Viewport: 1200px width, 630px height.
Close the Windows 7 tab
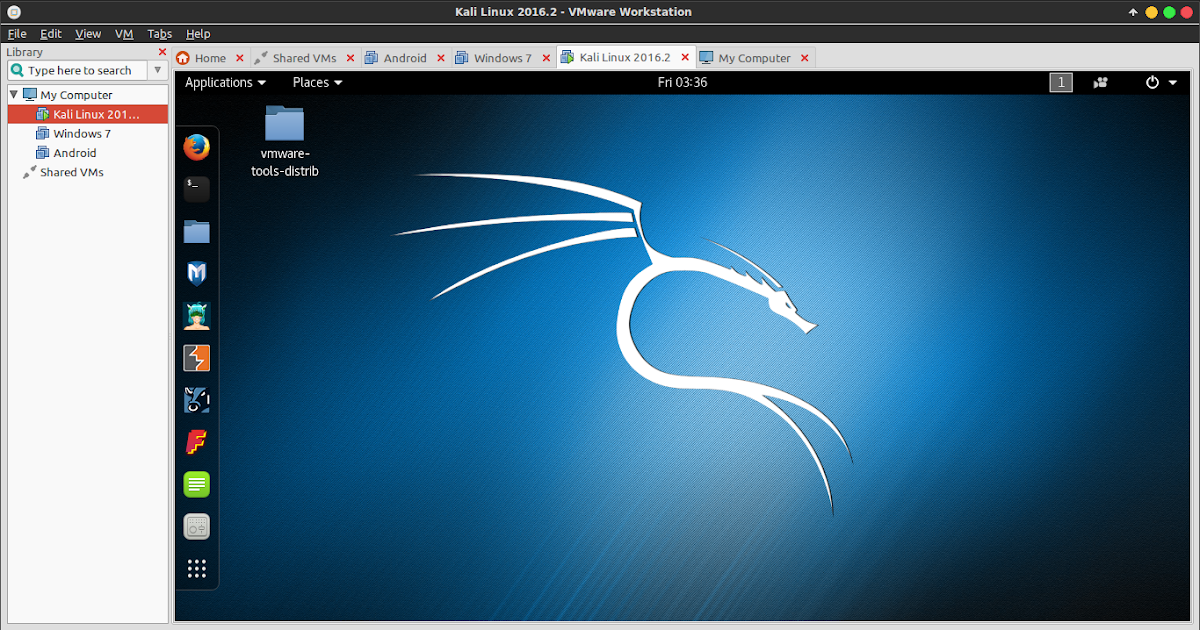(x=545, y=58)
